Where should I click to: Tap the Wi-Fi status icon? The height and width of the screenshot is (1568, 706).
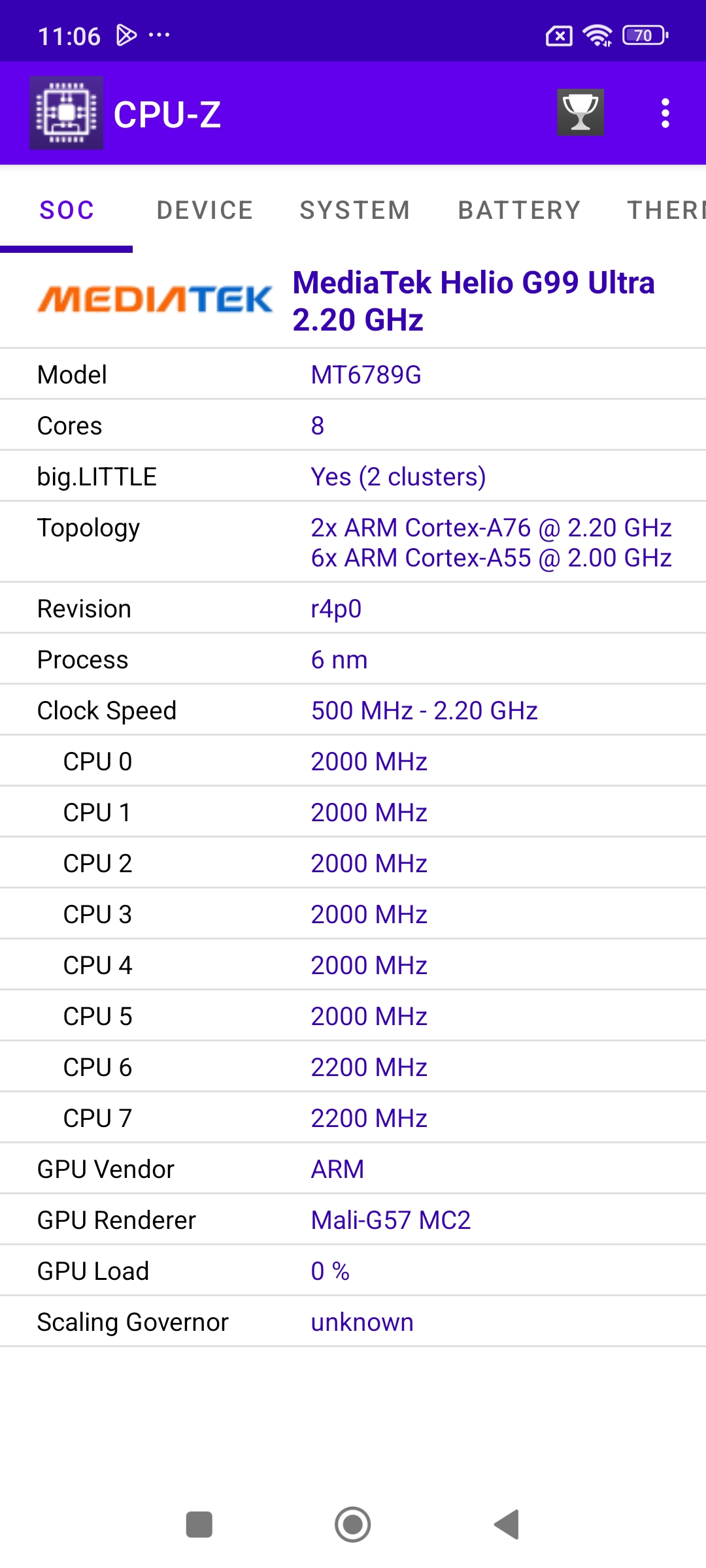tap(597, 35)
